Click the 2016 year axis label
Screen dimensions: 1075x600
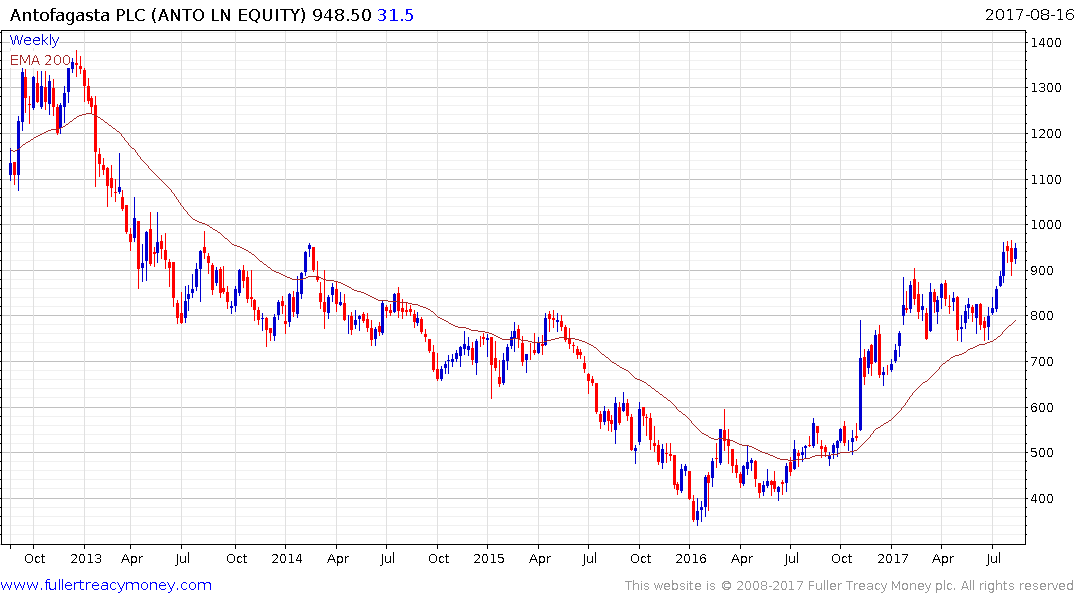coord(690,558)
